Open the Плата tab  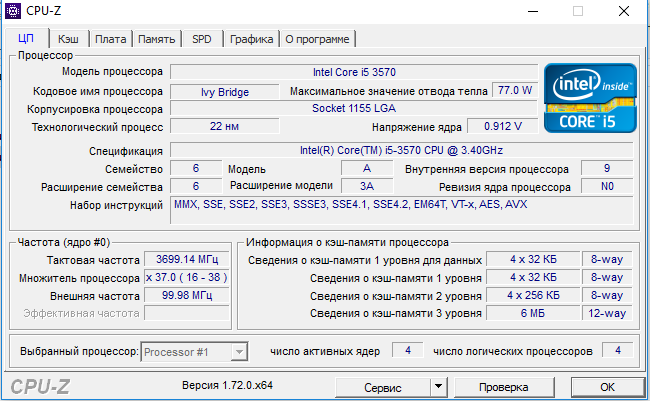pyautogui.click(x=111, y=39)
